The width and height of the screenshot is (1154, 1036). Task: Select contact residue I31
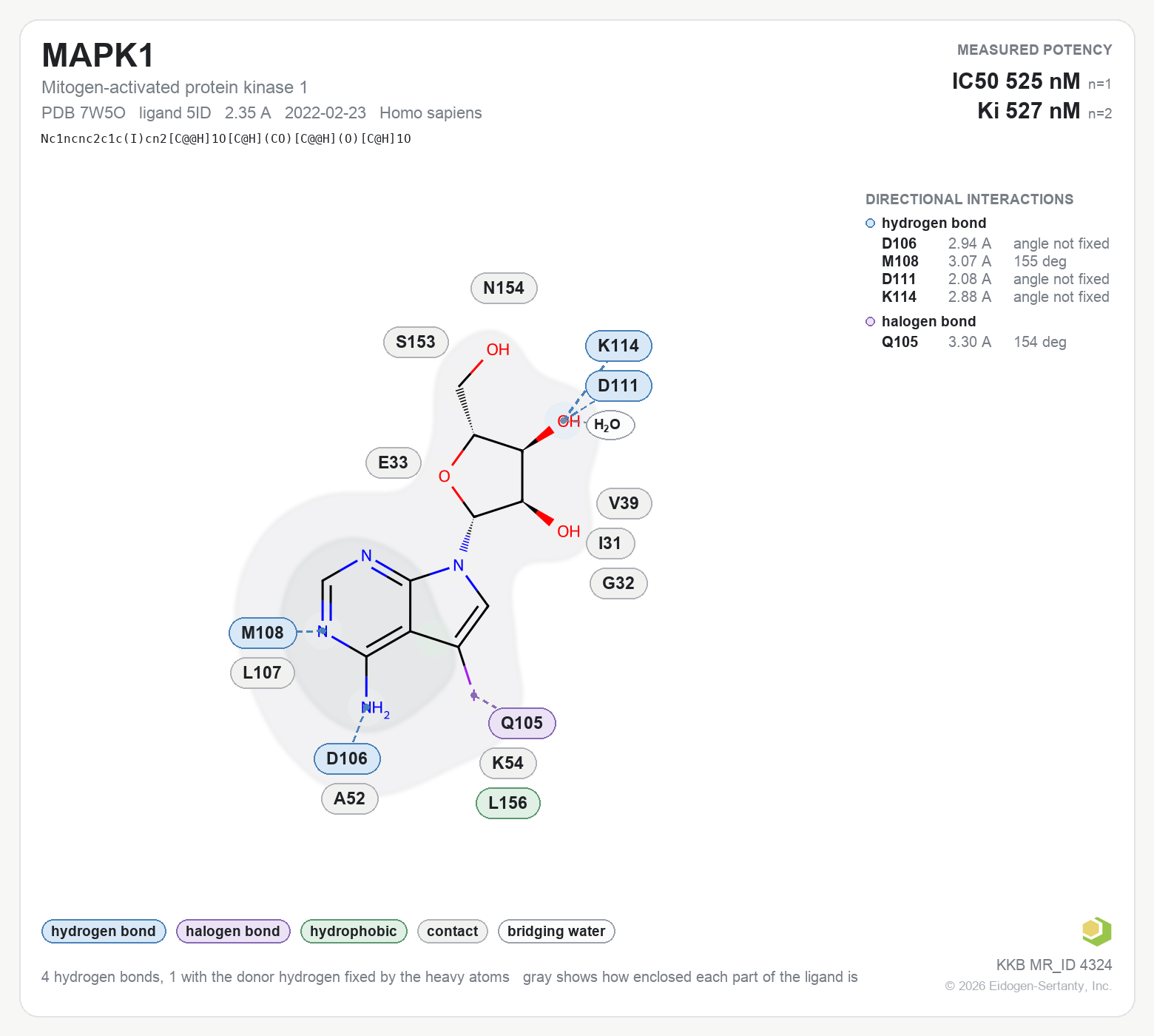coord(610,543)
